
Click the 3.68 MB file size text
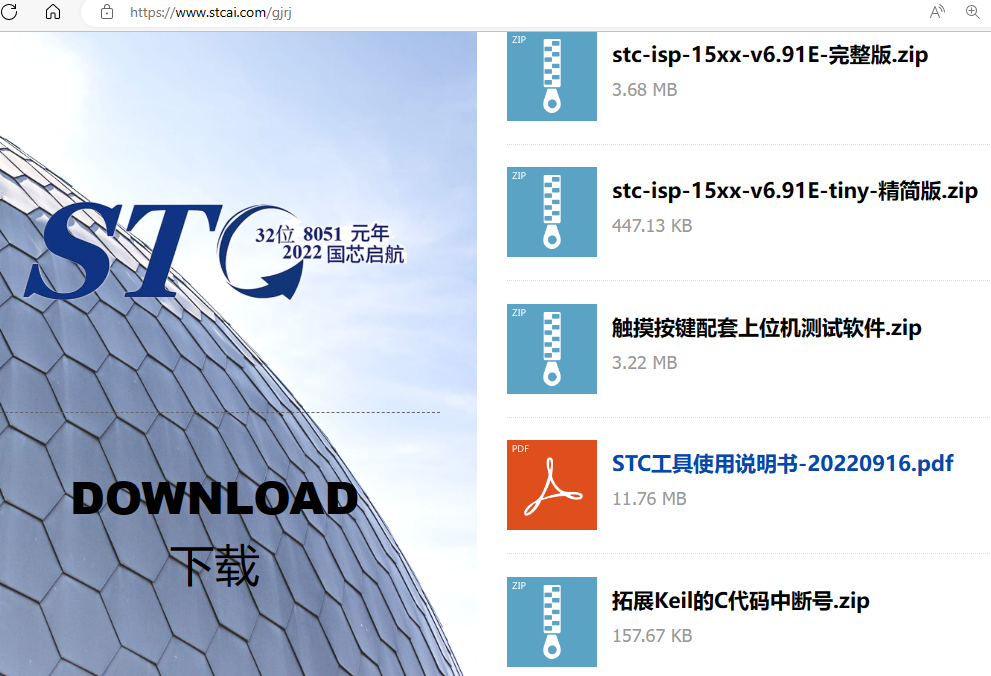(x=644, y=90)
